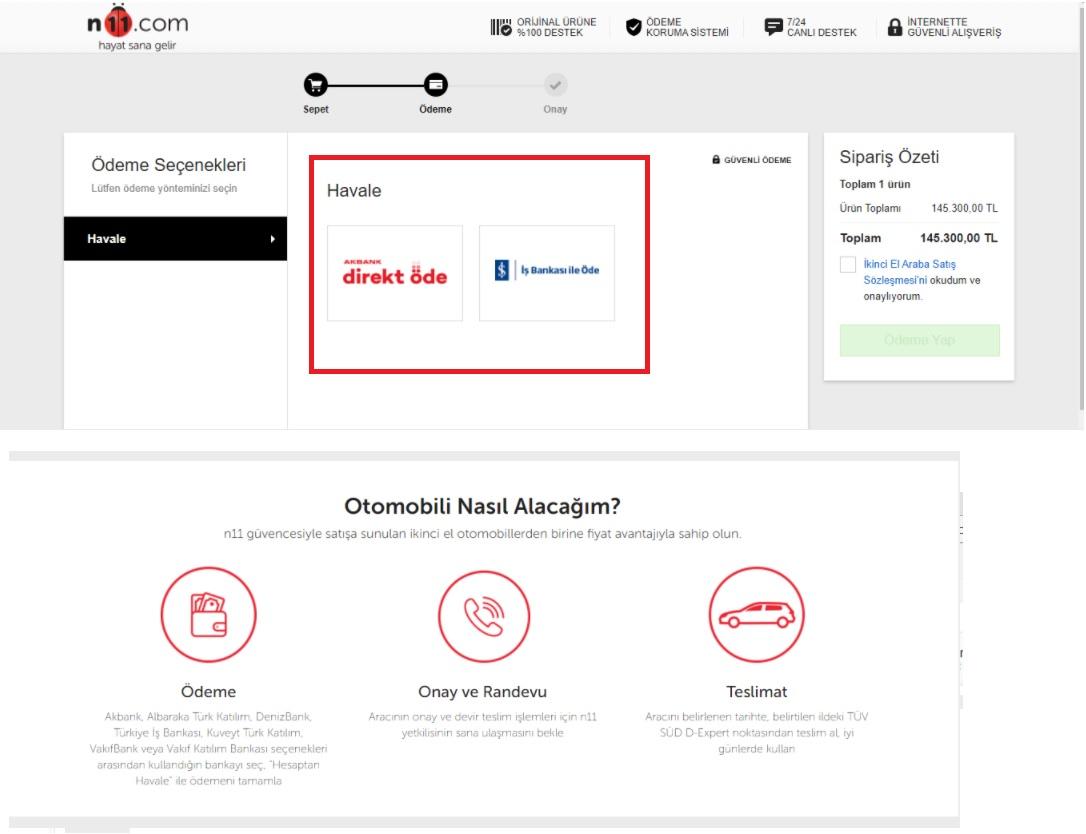Click the Ödeme title under the wallet icon
Screen dimensions: 1086x834
click(x=208, y=691)
